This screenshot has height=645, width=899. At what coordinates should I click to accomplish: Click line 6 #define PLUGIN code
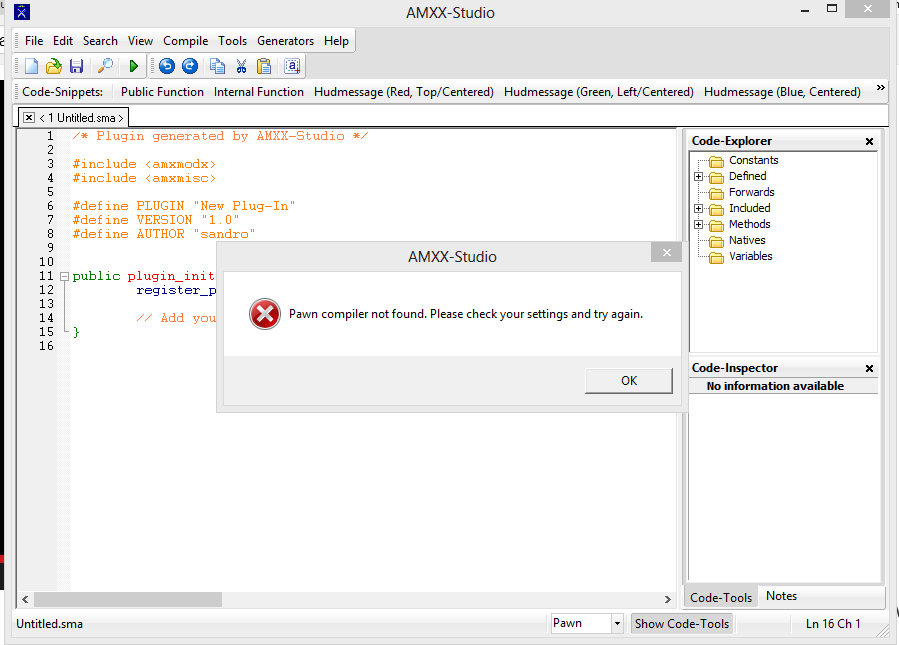coord(183,206)
